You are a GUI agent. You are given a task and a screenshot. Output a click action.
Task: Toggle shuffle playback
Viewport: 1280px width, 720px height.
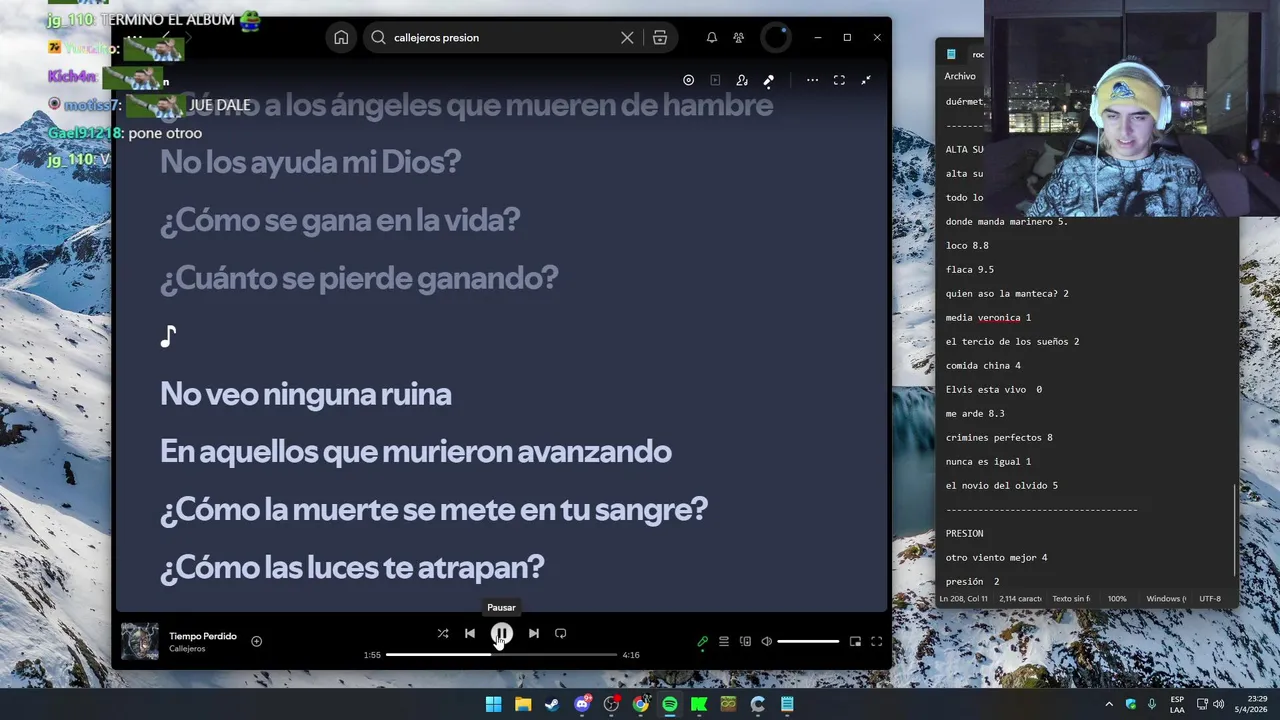(x=443, y=633)
